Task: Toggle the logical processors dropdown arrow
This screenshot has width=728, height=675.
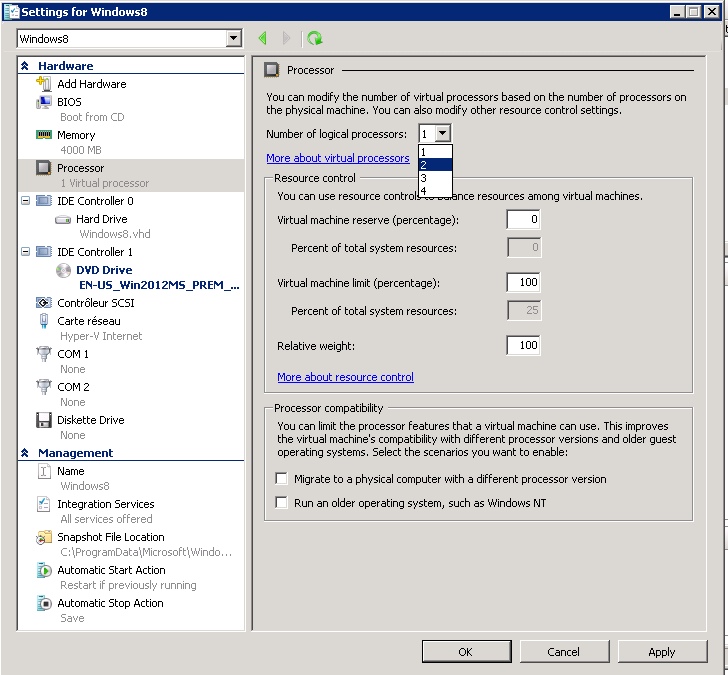Action: tap(442, 134)
